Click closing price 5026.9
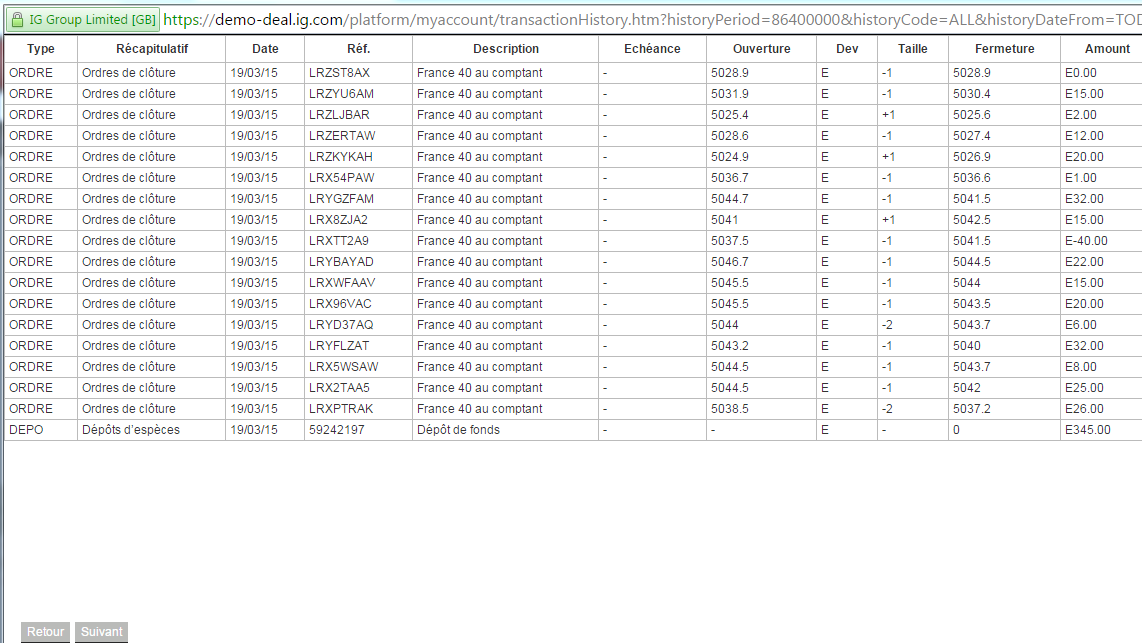Viewport: 1142px width, 643px height. pyautogui.click(x=972, y=157)
